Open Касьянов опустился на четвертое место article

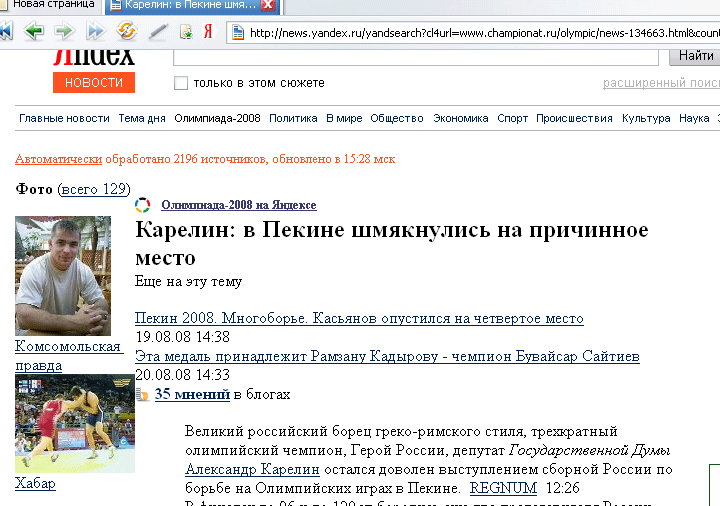coord(359,318)
